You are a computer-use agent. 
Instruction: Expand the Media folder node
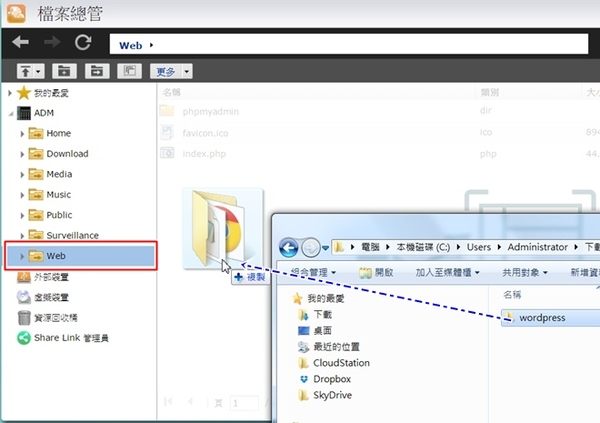point(22,175)
